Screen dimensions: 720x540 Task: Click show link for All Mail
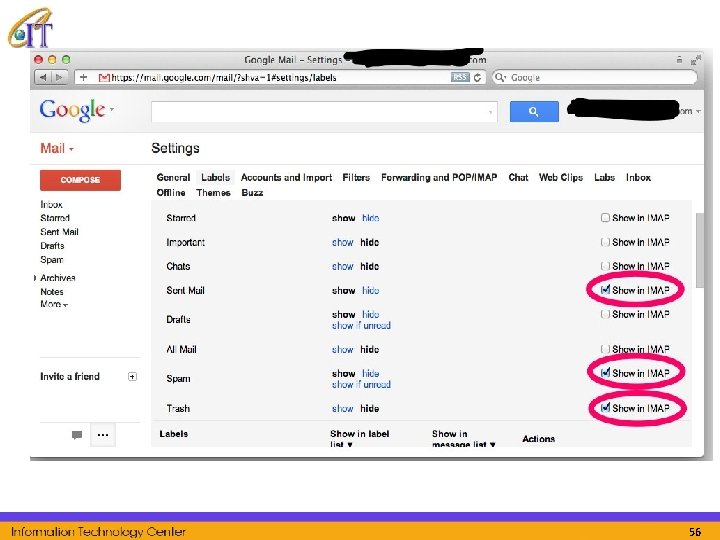(343, 350)
